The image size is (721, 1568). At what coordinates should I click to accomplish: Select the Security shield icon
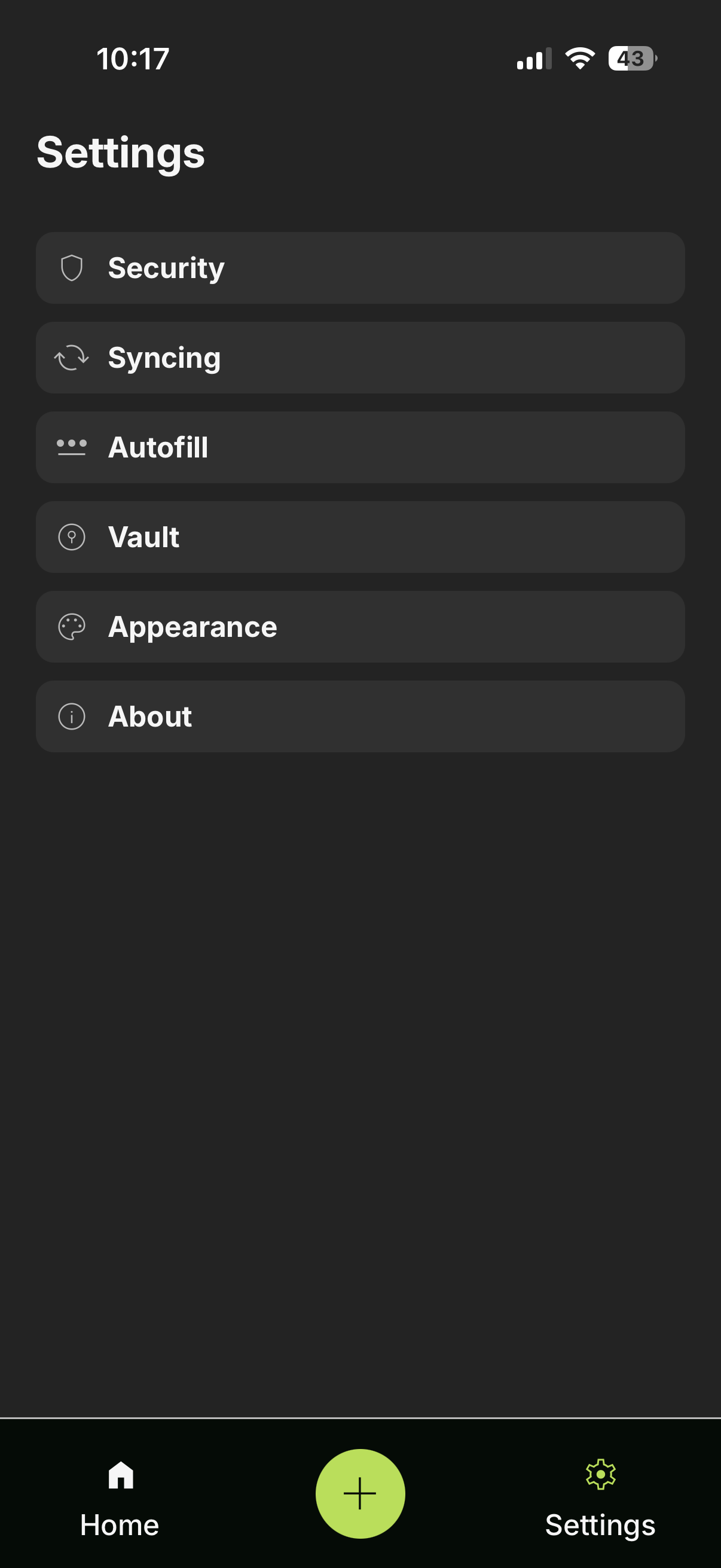72,267
